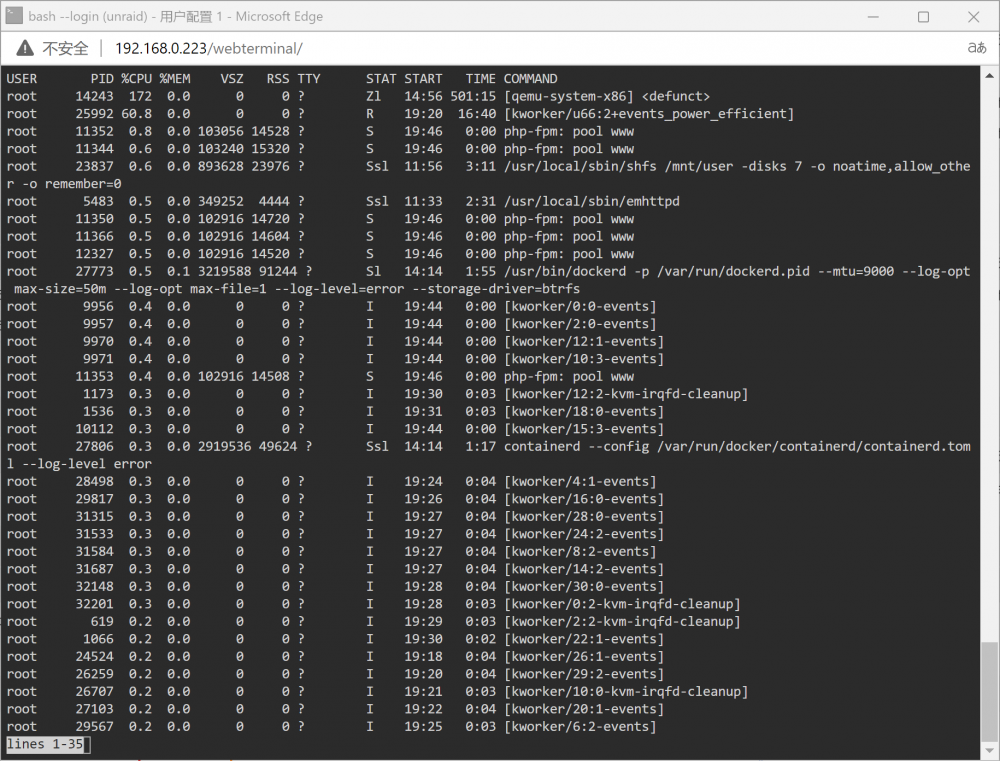Click the CPU value 172
1000x761 pixels.
[140, 96]
